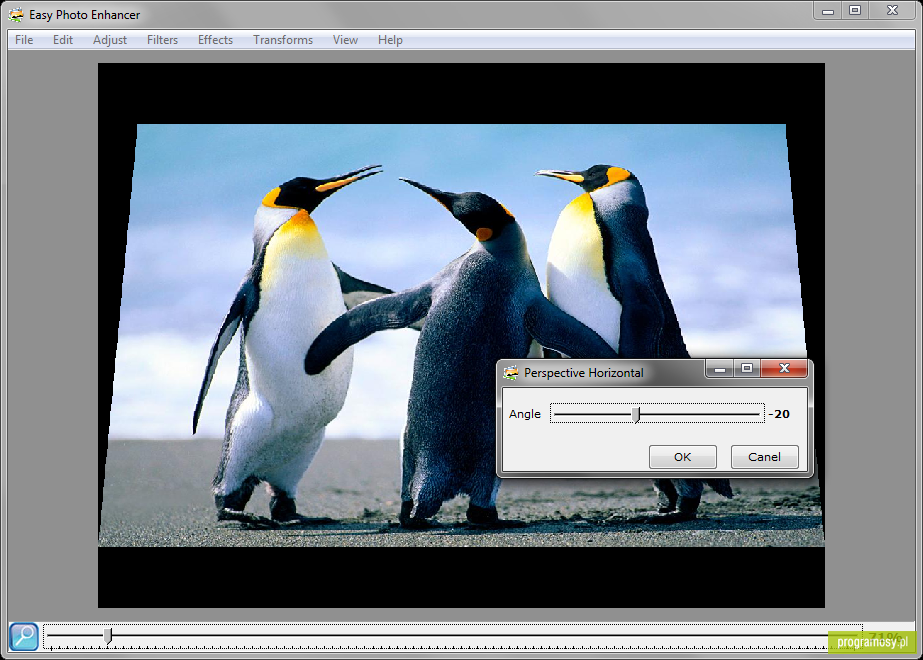Click OK in Perspective Horizontal dialog

tap(683, 457)
